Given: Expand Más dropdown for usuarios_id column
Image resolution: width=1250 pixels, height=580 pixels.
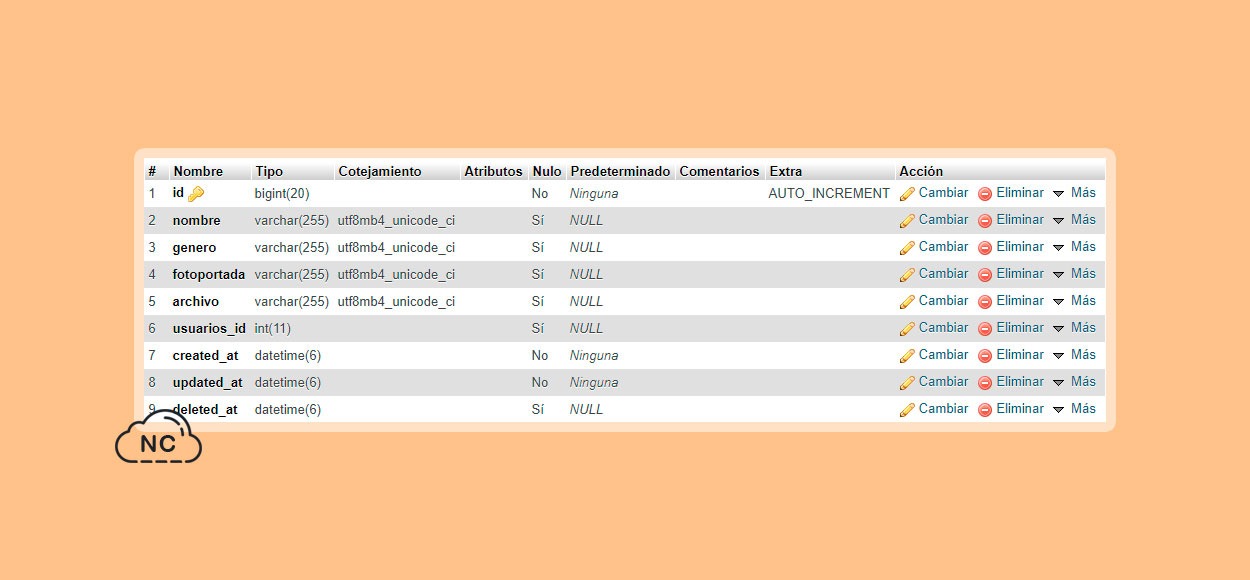Looking at the screenshot, I should click(x=1074, y=328).
